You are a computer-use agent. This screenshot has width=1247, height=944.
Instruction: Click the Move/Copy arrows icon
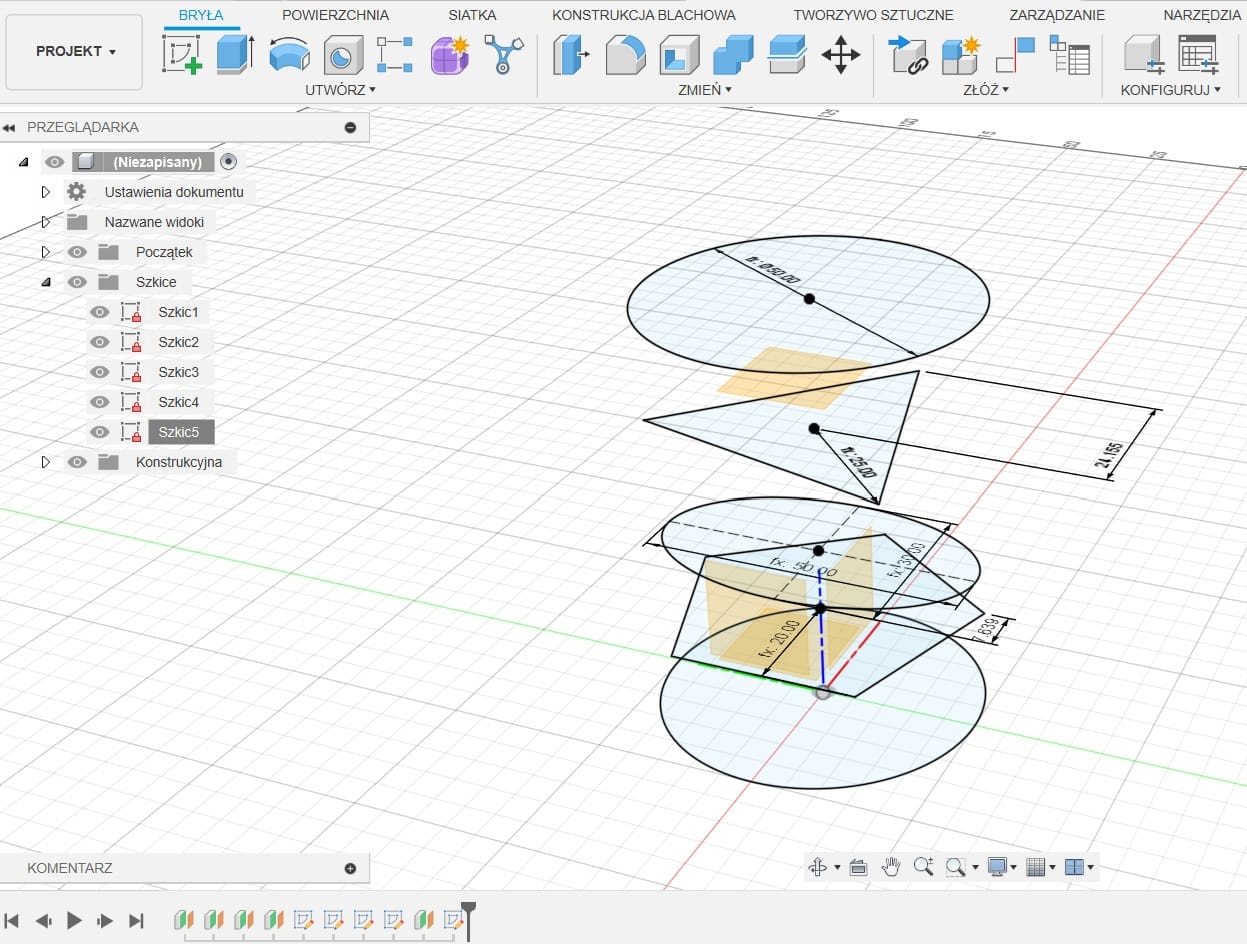click(x=840, y=54)
